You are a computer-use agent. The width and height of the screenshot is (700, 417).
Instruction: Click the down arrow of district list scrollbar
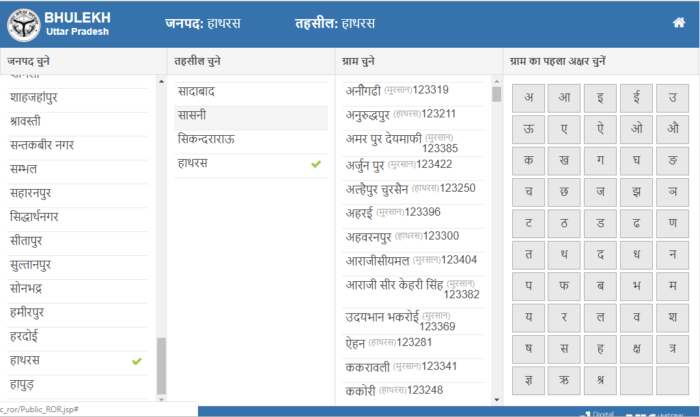161,399
